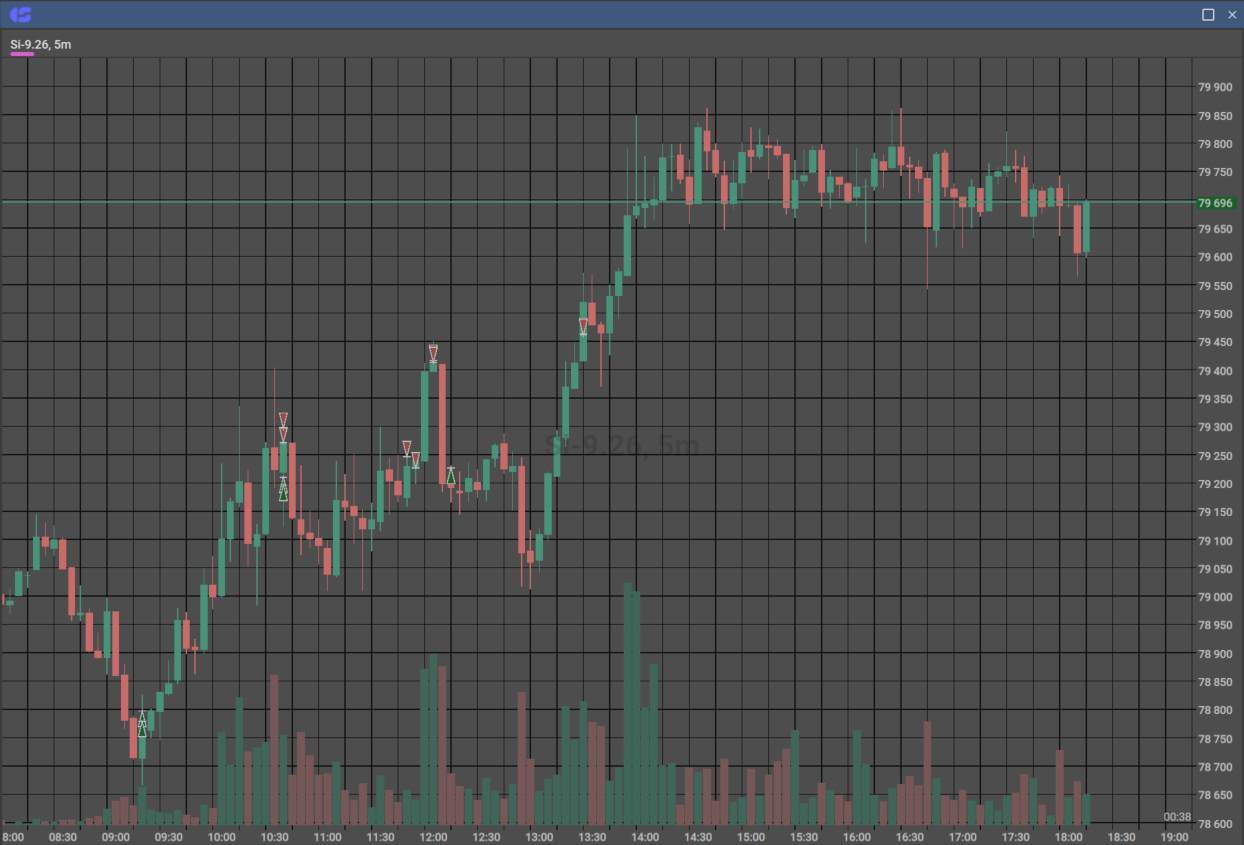Select the sell marker on the 13:25 candle
Screen dimensions: 1244x845
[x=583, y=326]
